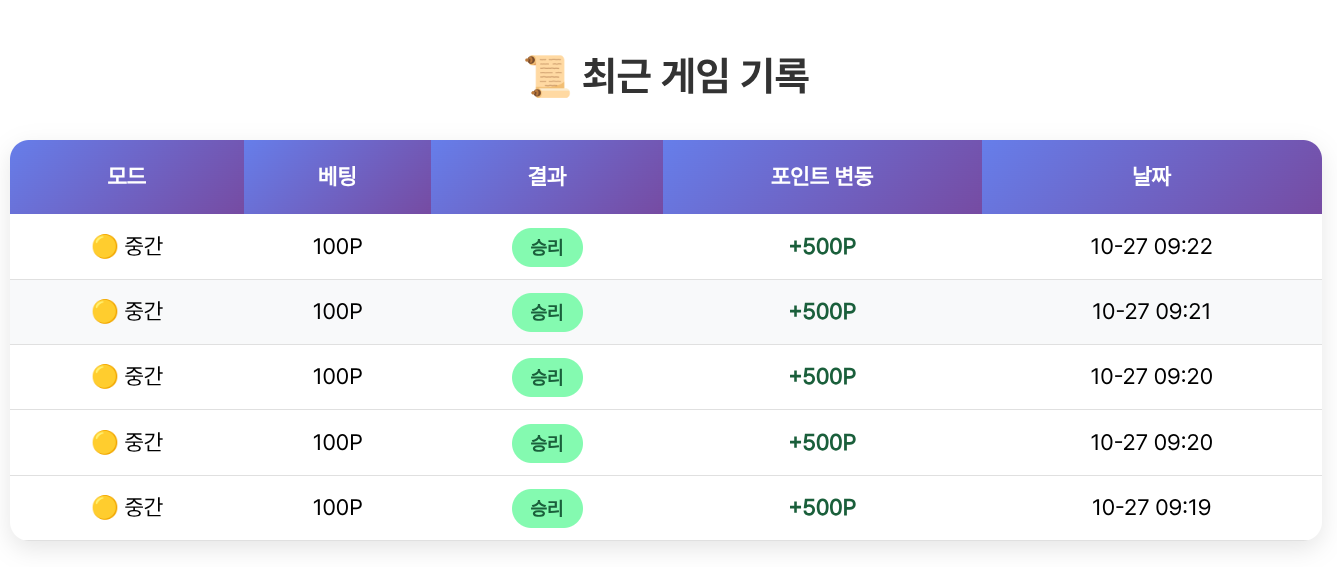Click the 포인트 변동 column header
This screenshot has width=1337, height=567.
pyautogui.click(x=822, y=177)
